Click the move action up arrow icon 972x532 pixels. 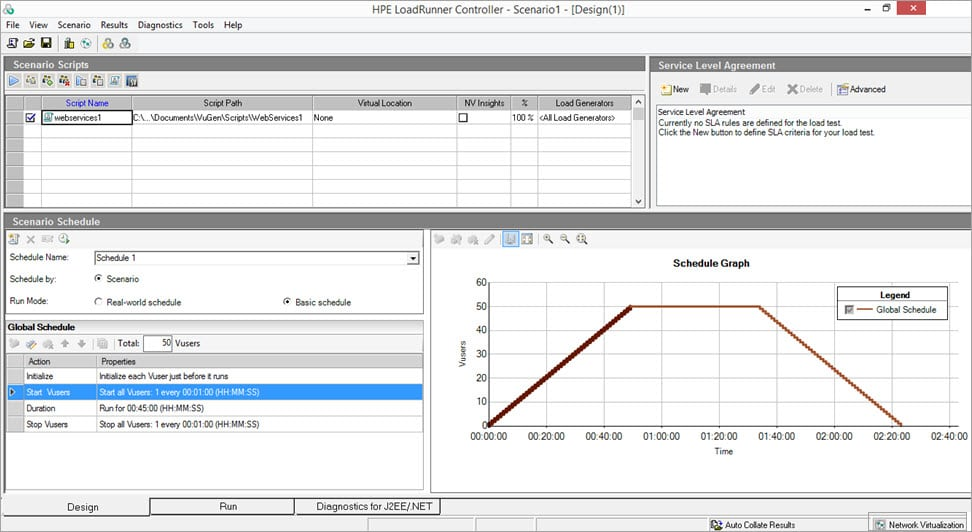click(64, 343)
